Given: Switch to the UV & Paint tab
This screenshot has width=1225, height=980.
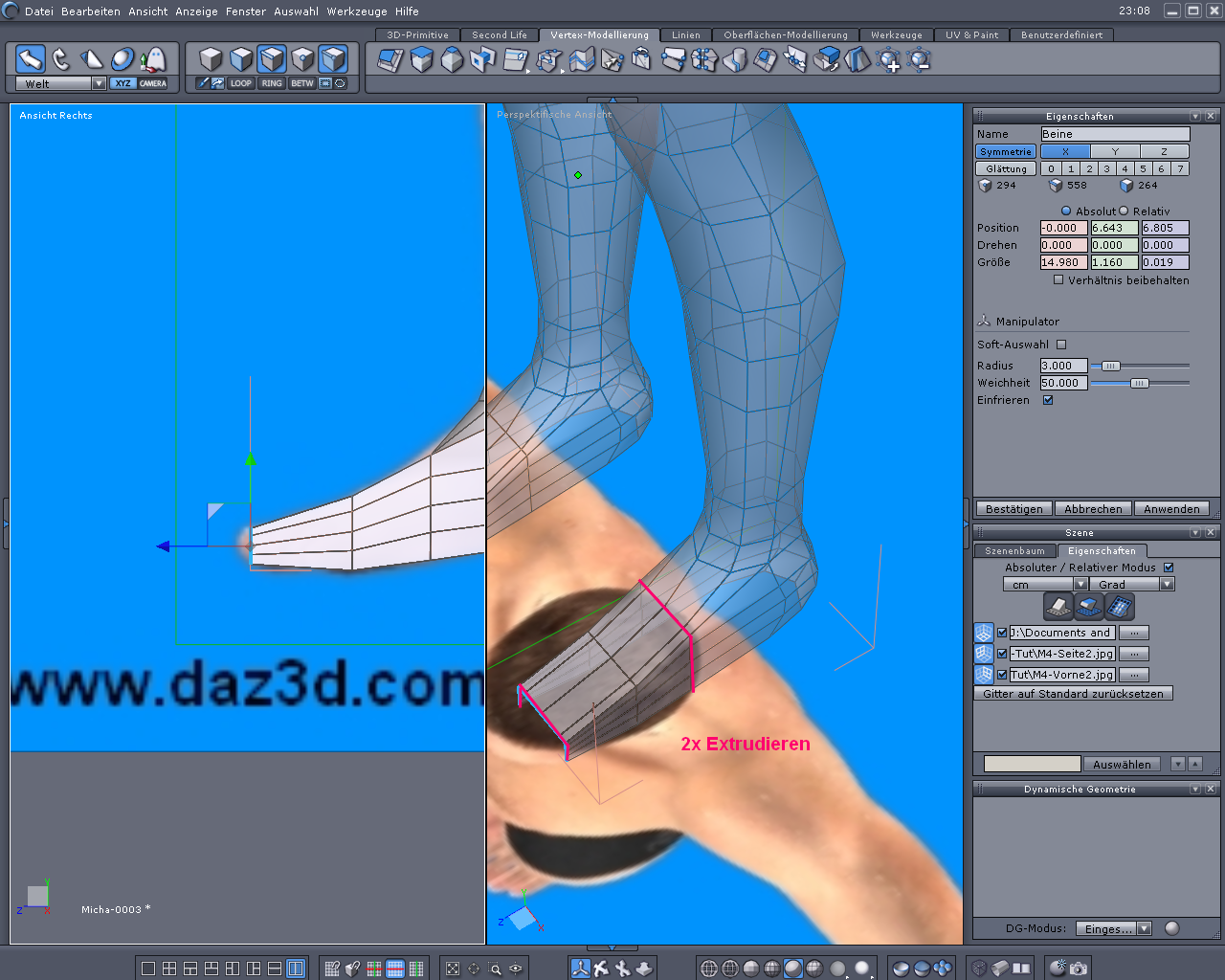Looking at the screenshot, I should [972, 34].
